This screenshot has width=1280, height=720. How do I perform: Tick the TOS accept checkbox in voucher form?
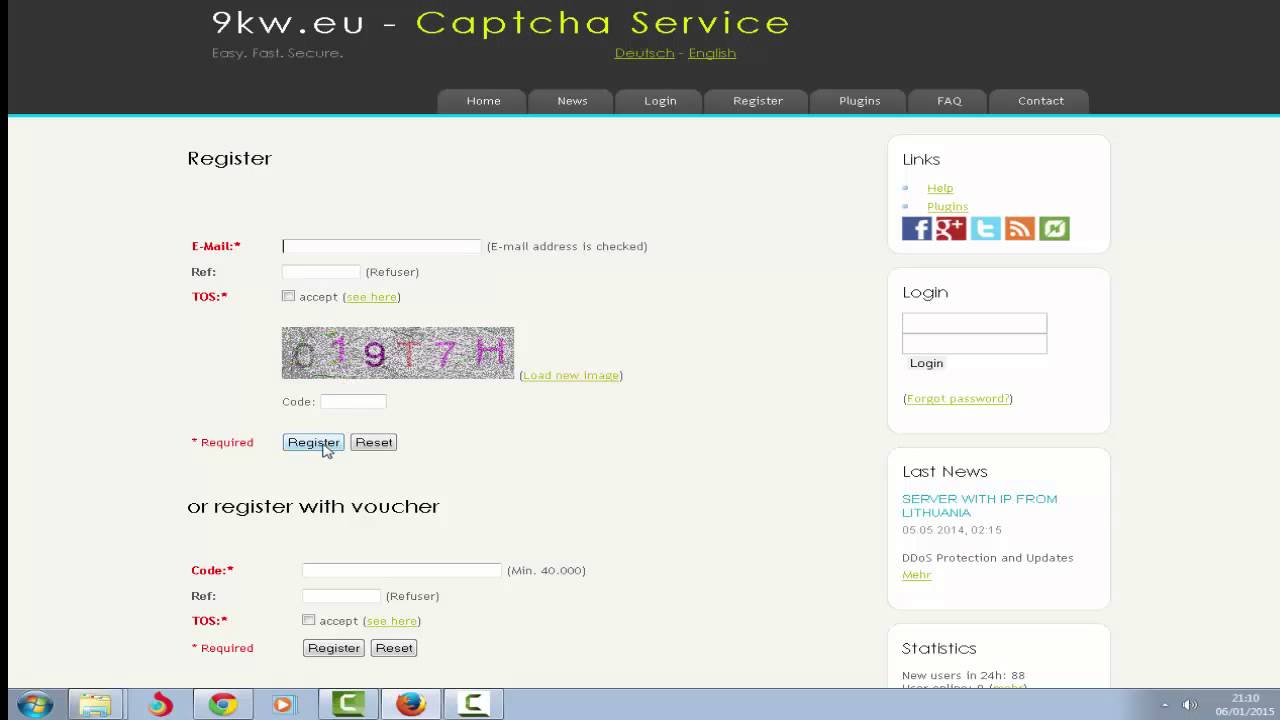(x=308, y=620)
